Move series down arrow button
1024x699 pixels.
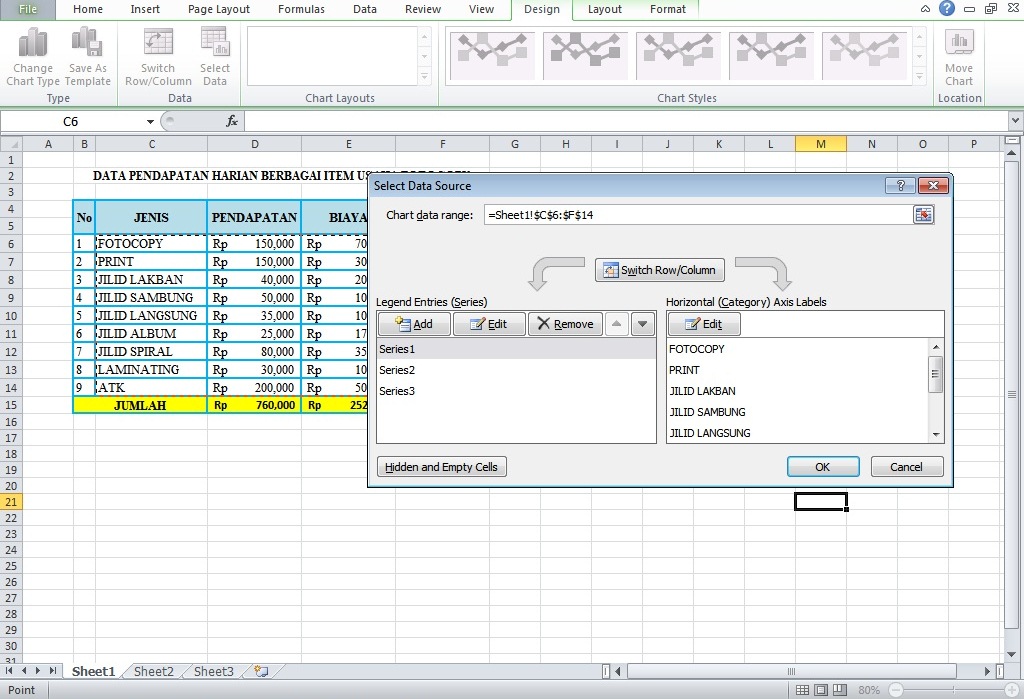(643, 324)
